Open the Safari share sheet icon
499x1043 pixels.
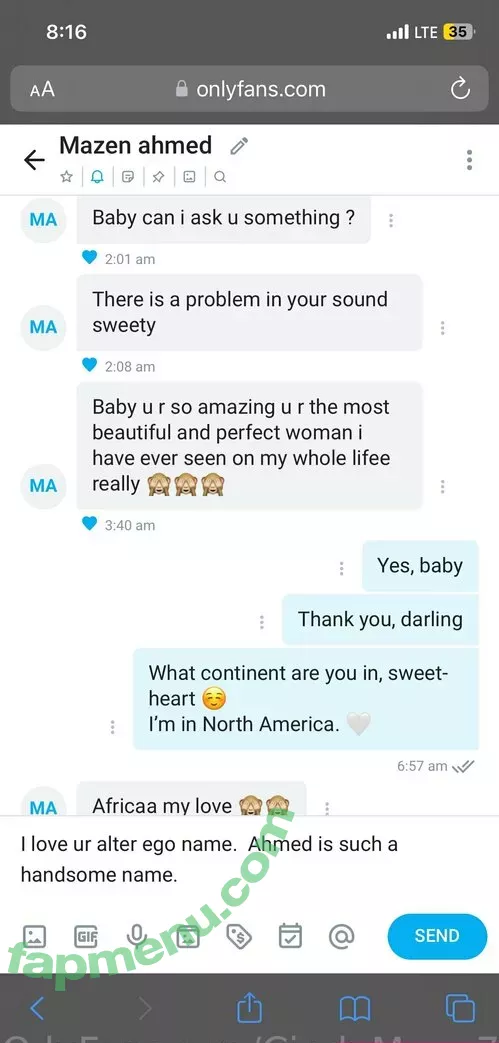pos(250,1007)
